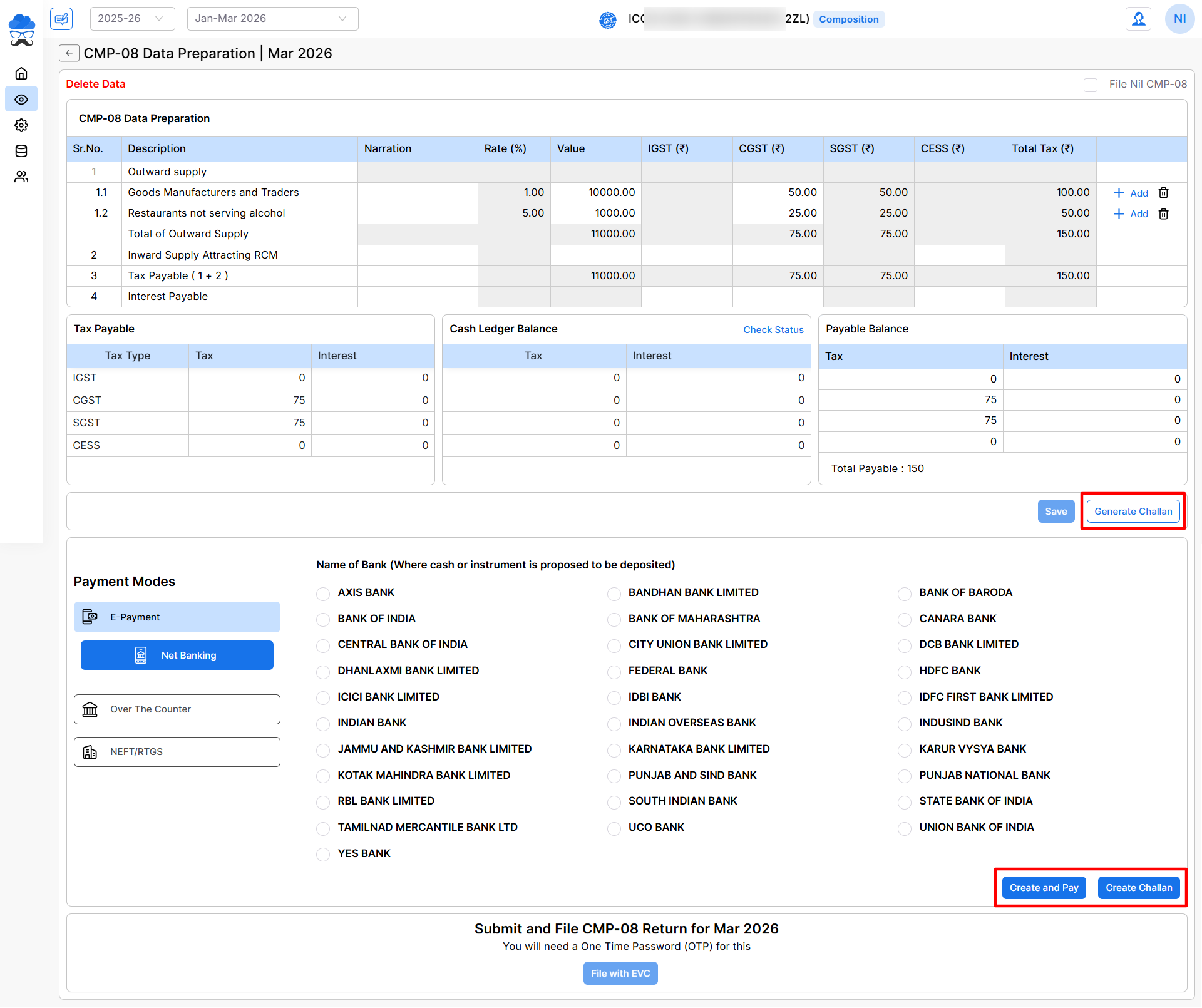
Task: Click Value cell for Inward Supply RCM
Action: point(595,255)
